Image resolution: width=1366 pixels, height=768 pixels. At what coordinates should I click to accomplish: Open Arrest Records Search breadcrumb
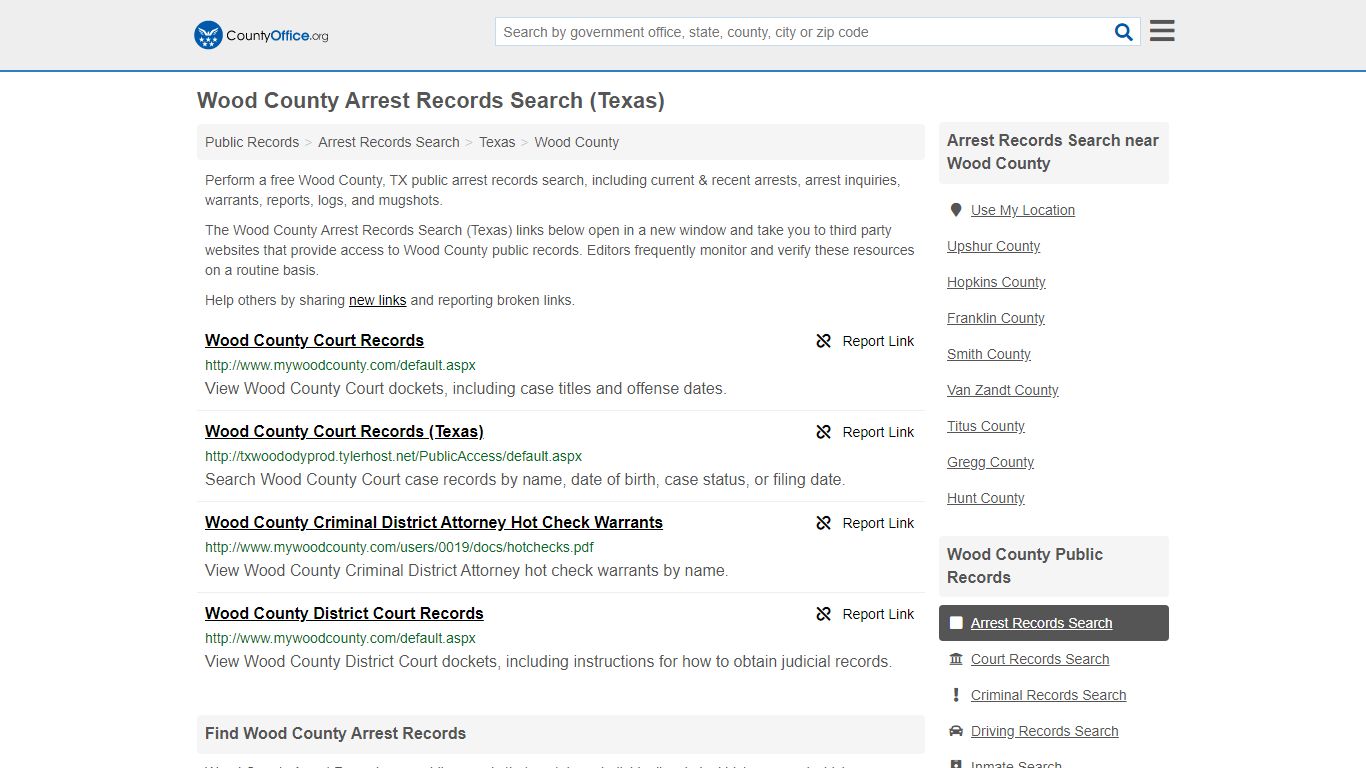[389, 142]
